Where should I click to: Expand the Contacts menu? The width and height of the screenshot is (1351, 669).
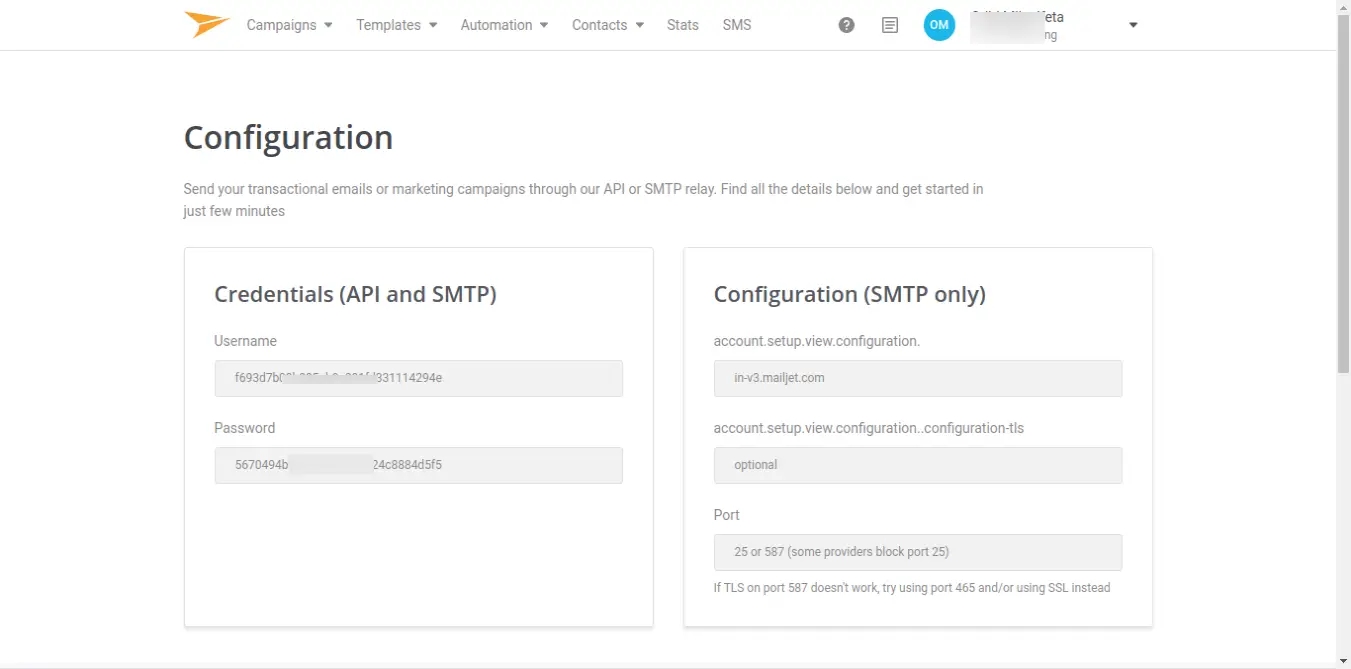pyautogui.click(x=607, y=25)
